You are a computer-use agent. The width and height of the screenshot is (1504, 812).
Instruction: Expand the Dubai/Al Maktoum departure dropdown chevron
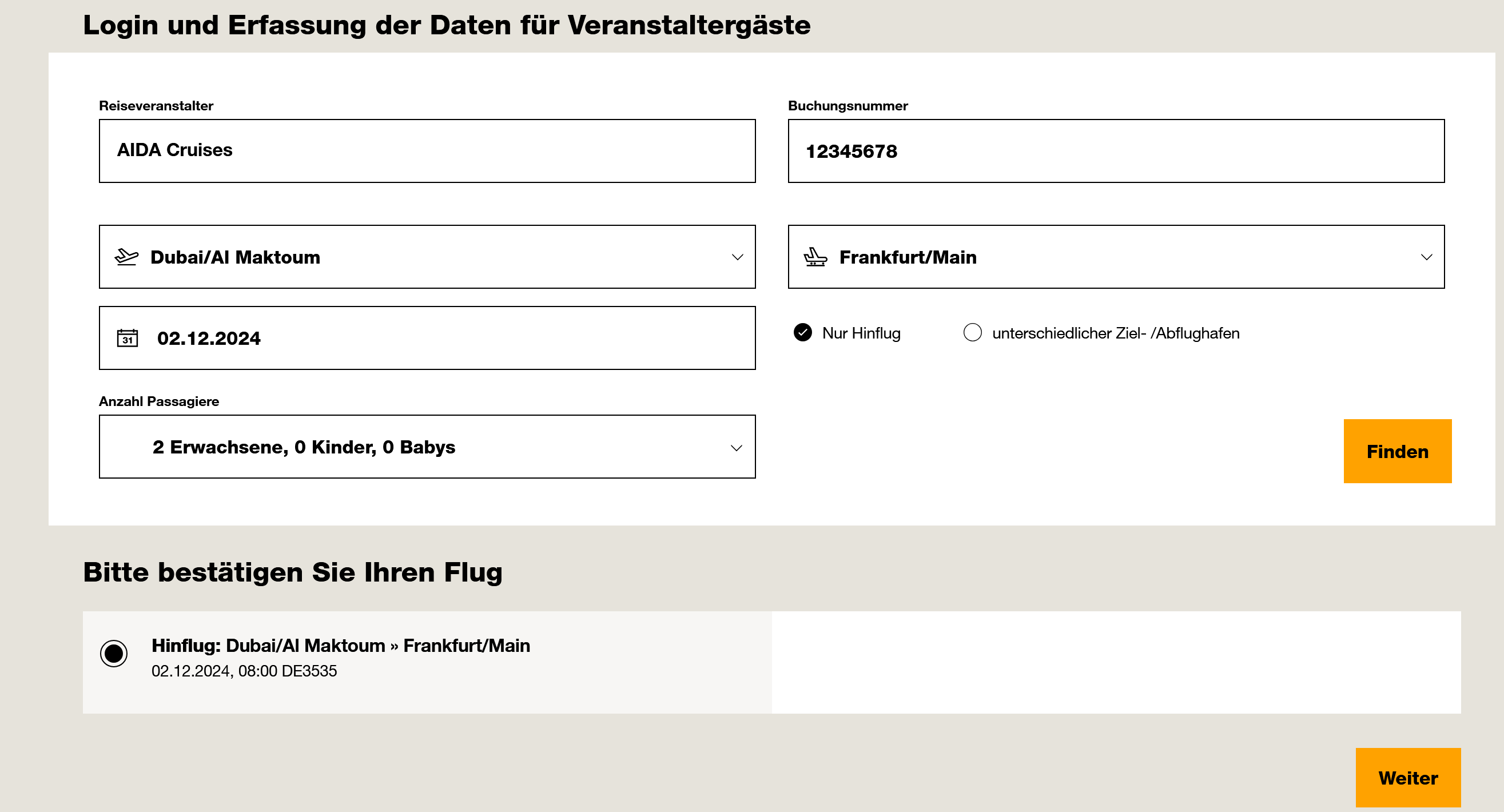click(x=737, y=257)
